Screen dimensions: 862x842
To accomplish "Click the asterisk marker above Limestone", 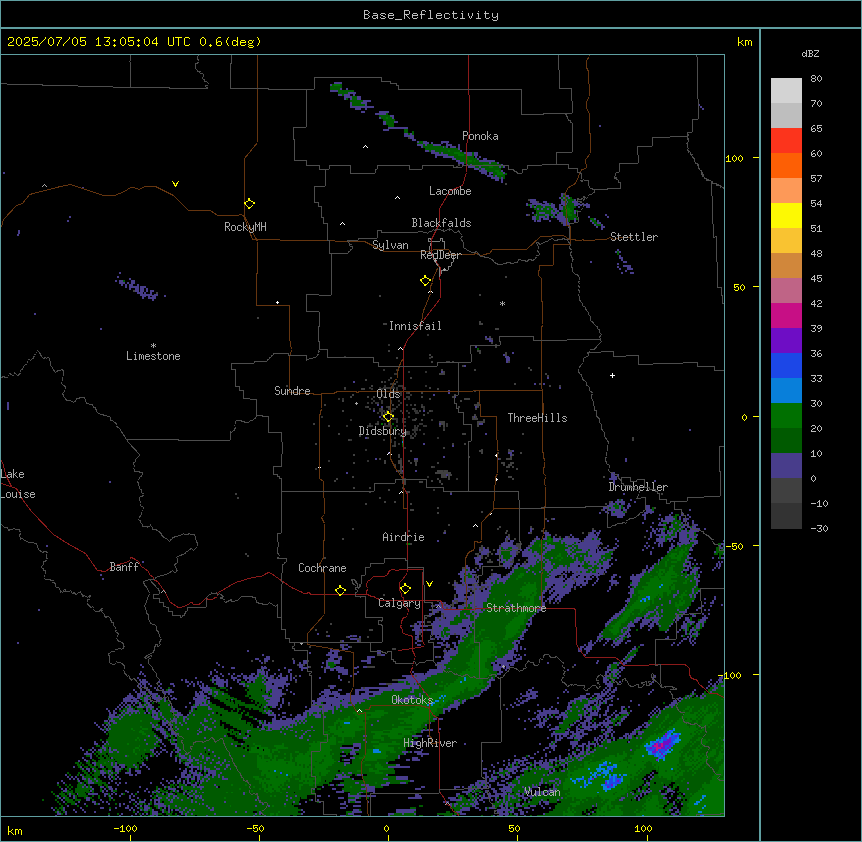I will click(153, 346).
